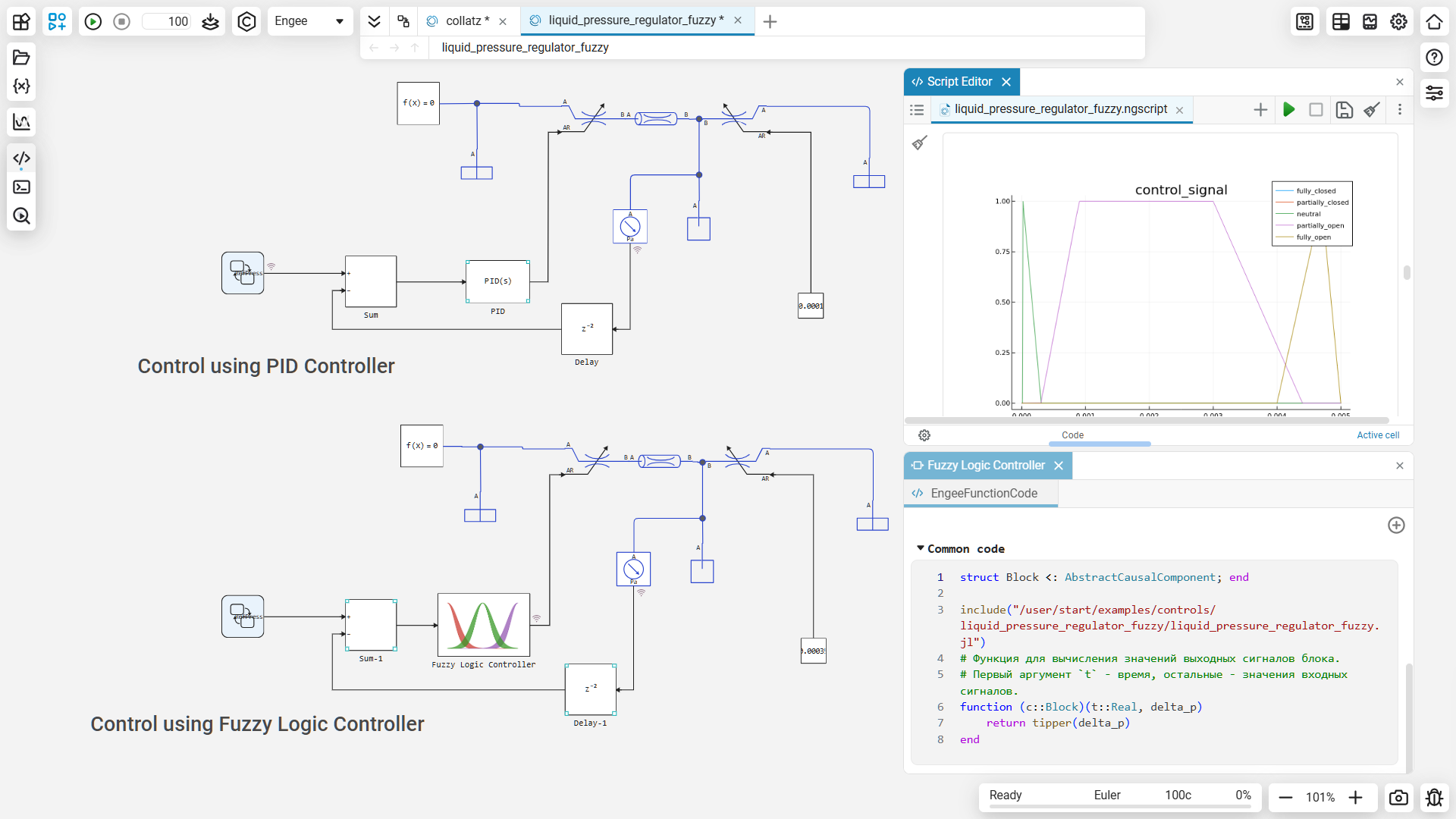
Task: Click the Active cell link
Action: coord(1377,435)
